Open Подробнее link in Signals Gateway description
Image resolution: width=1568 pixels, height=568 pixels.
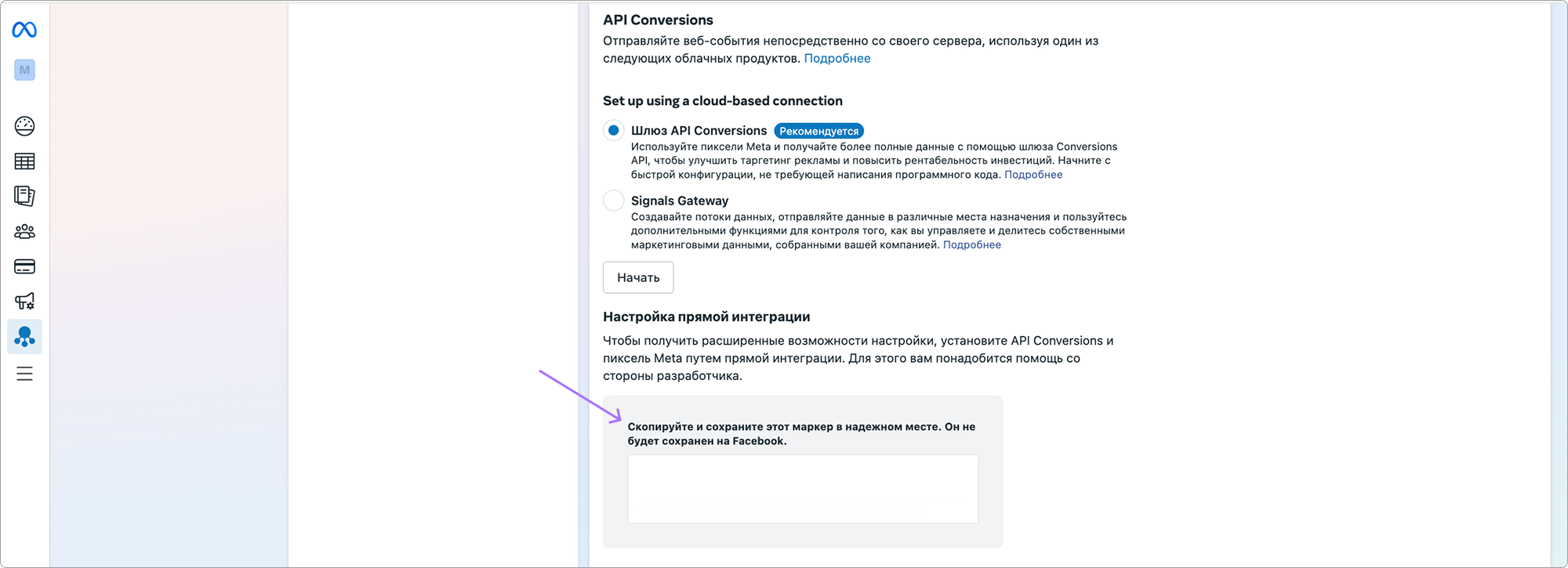tap(972, 245)
